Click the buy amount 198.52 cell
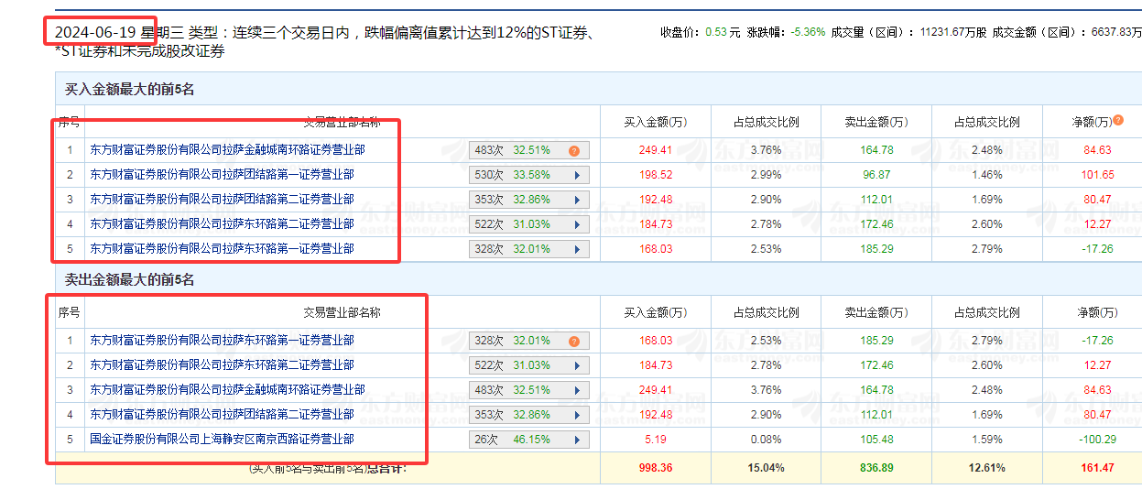 [x=655, y=175]
